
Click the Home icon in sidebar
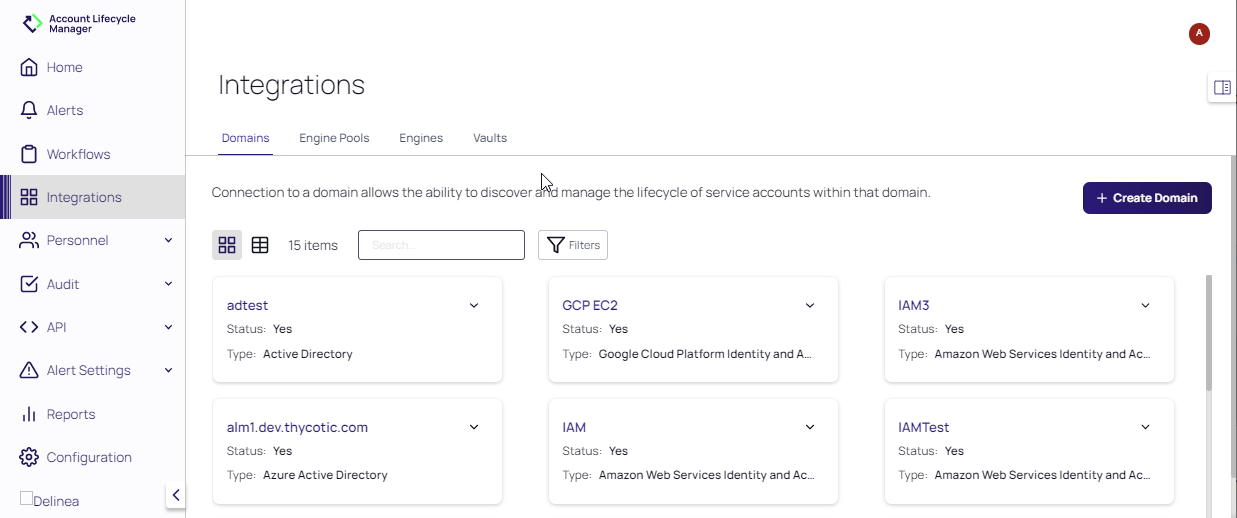click(29, 67)
